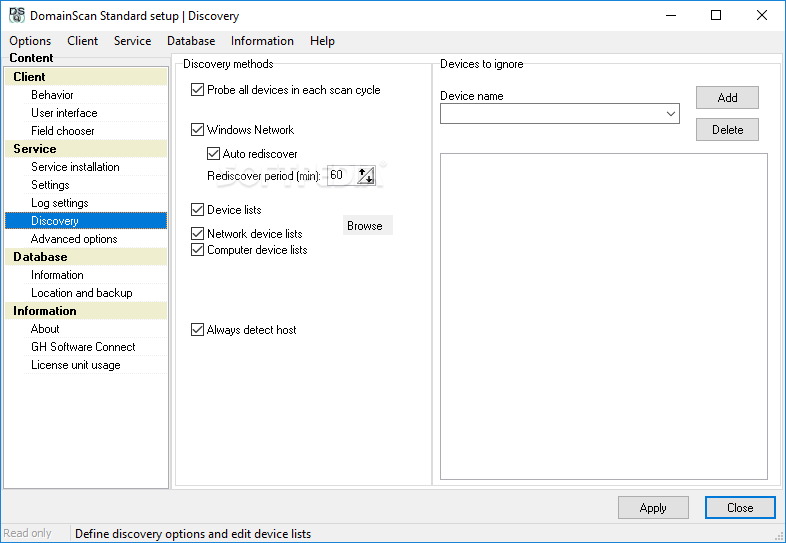Click the Rediscover period value field
This screenshot has width=786, height=543.
pyautogui.click(x=342, y=175)
